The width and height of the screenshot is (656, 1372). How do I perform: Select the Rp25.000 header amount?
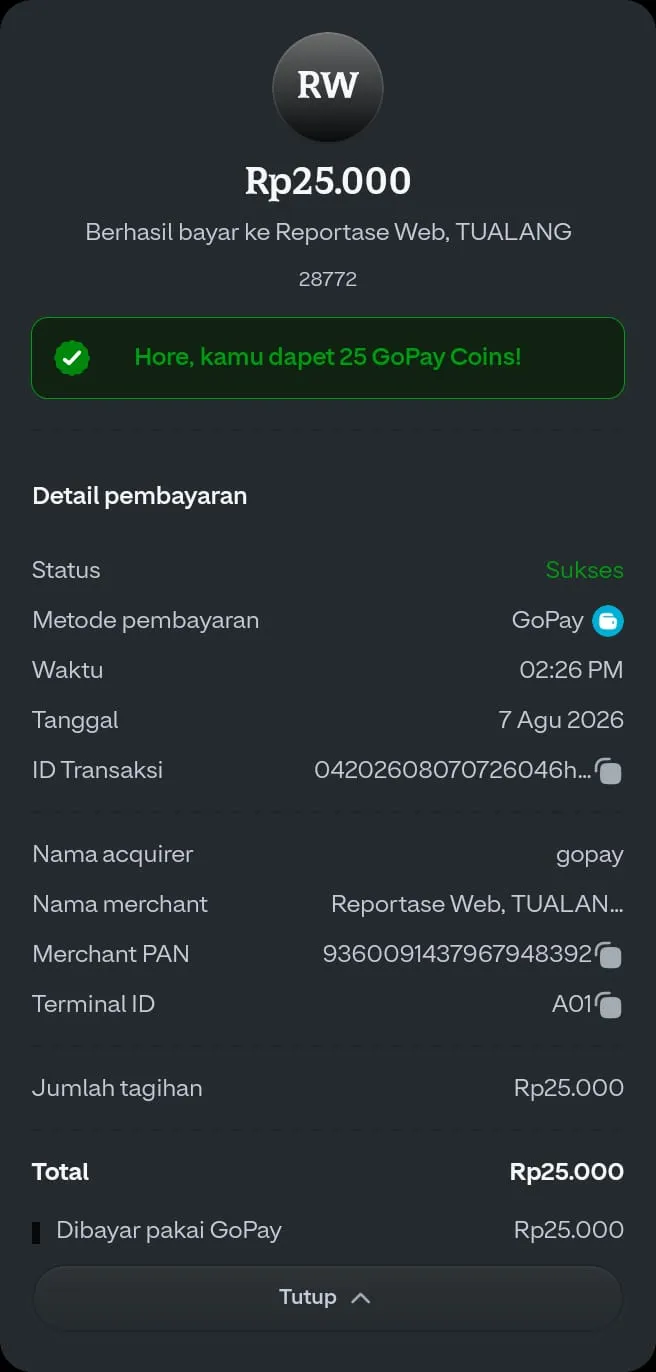tap(328, 181)
